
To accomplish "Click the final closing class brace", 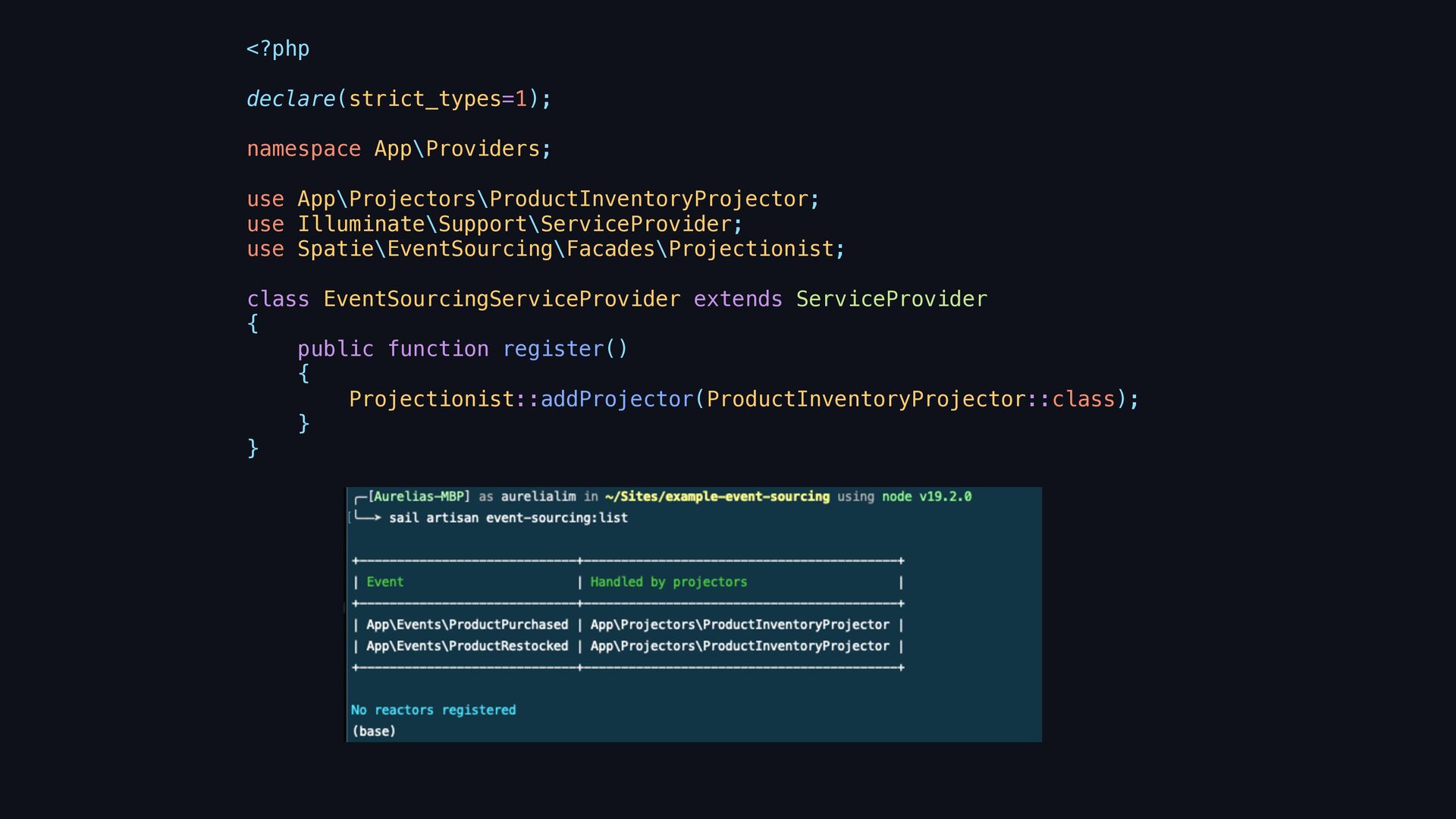I will point(253,449).
